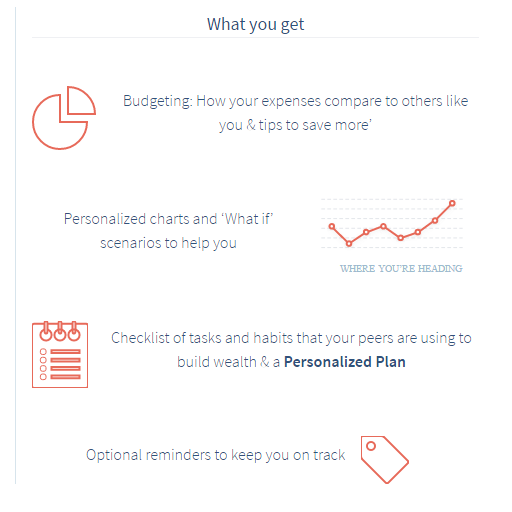Click the detached pie slice of budgeting icon

pos(81,100)
